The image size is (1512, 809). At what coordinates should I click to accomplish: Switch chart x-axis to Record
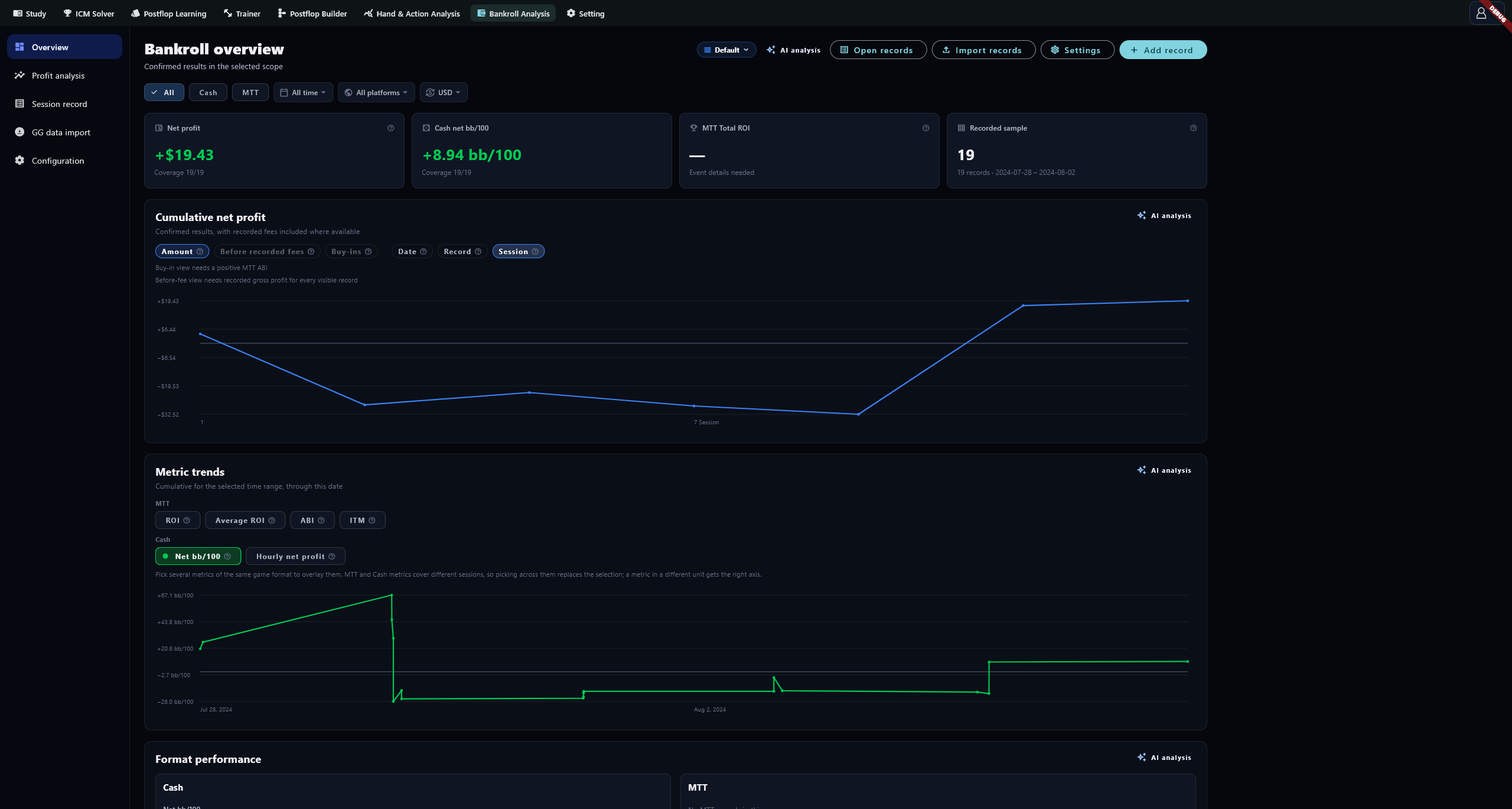[x=462, y=252]
